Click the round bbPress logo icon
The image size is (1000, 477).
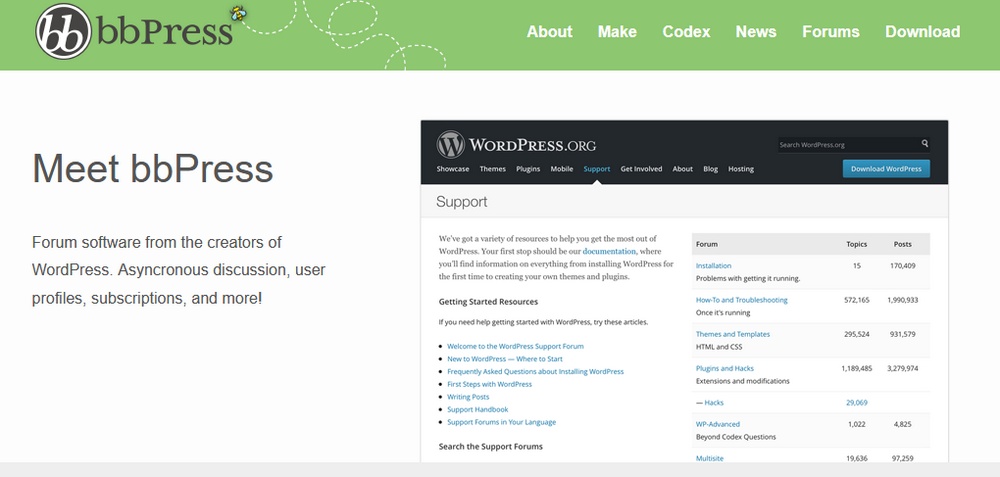coord(63,32)
